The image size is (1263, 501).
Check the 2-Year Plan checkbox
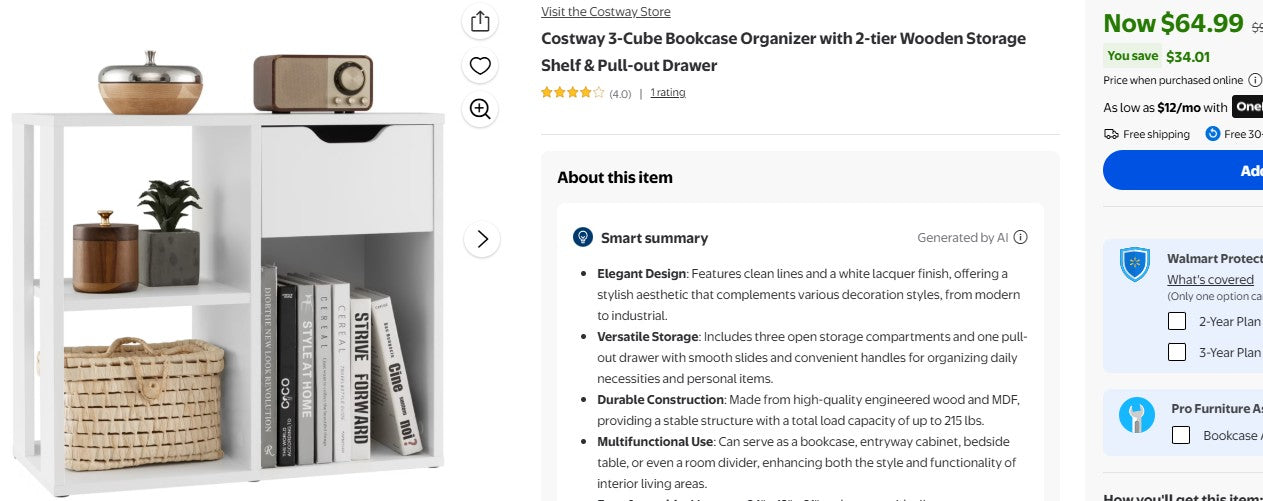pos(1178,321)
